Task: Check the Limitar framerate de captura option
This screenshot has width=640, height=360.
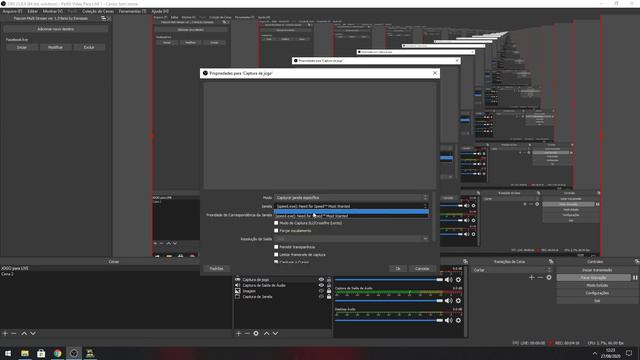Action: click(276, 254)
